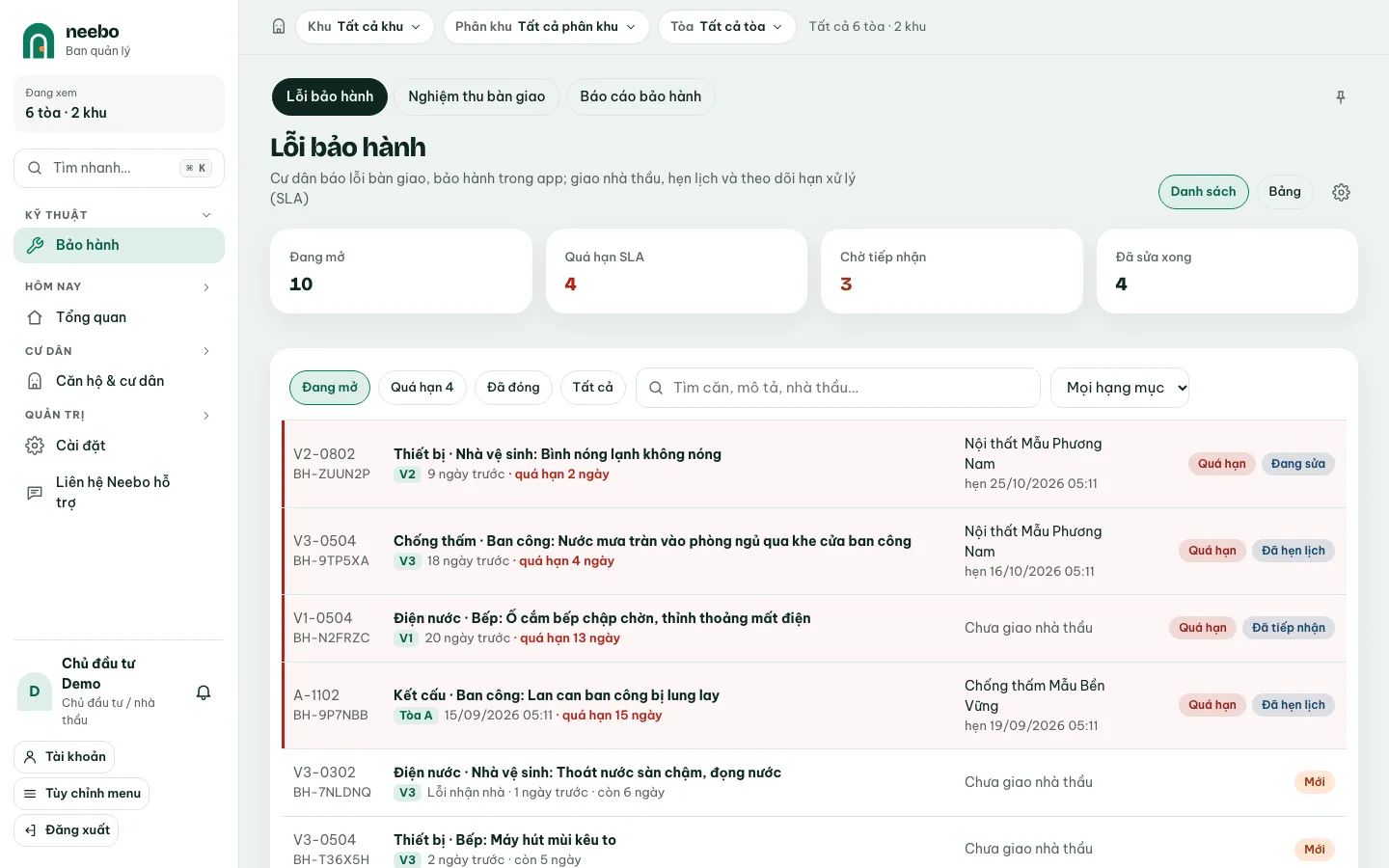Open the Chờ tiếp nhận summary card

[952, 271]
